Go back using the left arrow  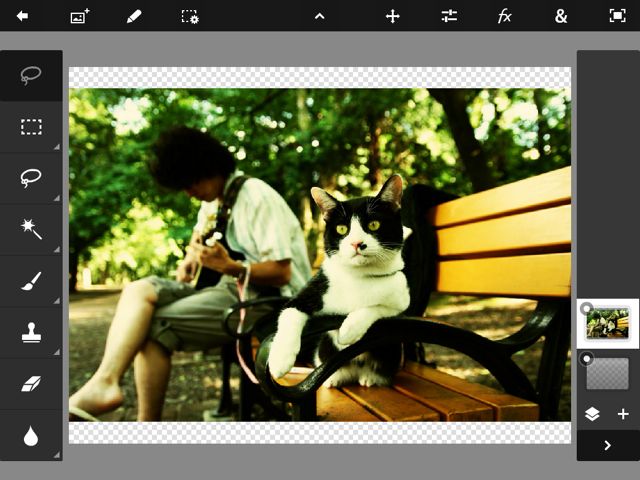(x=22, y=16)
